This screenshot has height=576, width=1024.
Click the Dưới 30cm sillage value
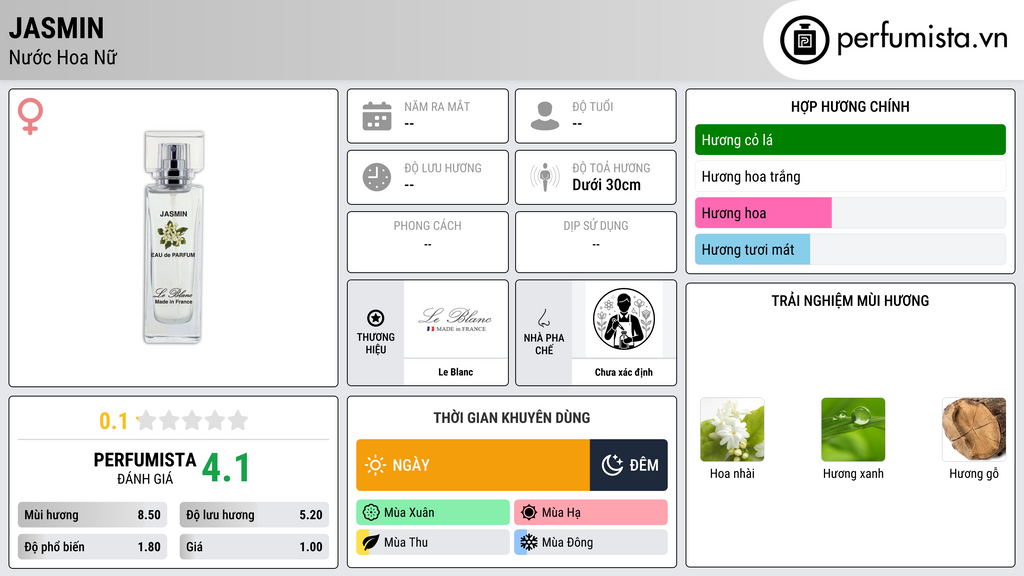coord(606,185)
